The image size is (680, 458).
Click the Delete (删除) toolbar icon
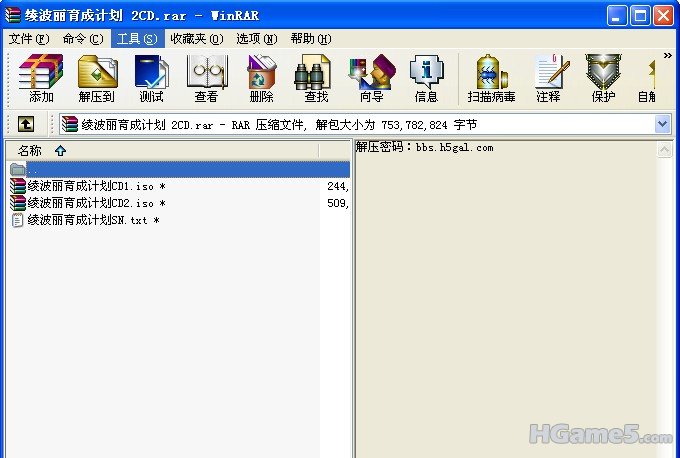tap(261, 79)
